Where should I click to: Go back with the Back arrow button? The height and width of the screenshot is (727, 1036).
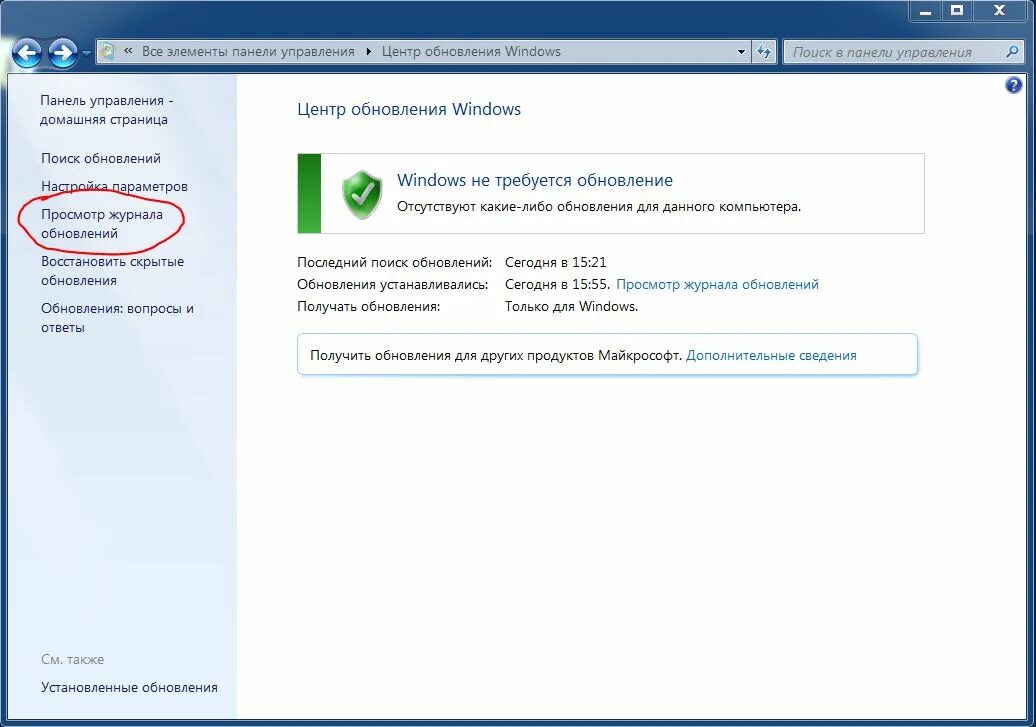click(x=28, y=52)
